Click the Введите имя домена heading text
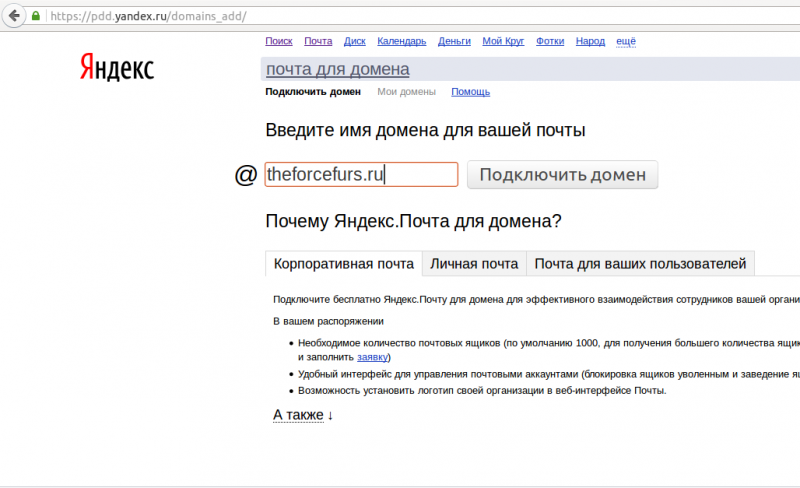The width and height of the screenshot is (800, 488). (425, 130)
